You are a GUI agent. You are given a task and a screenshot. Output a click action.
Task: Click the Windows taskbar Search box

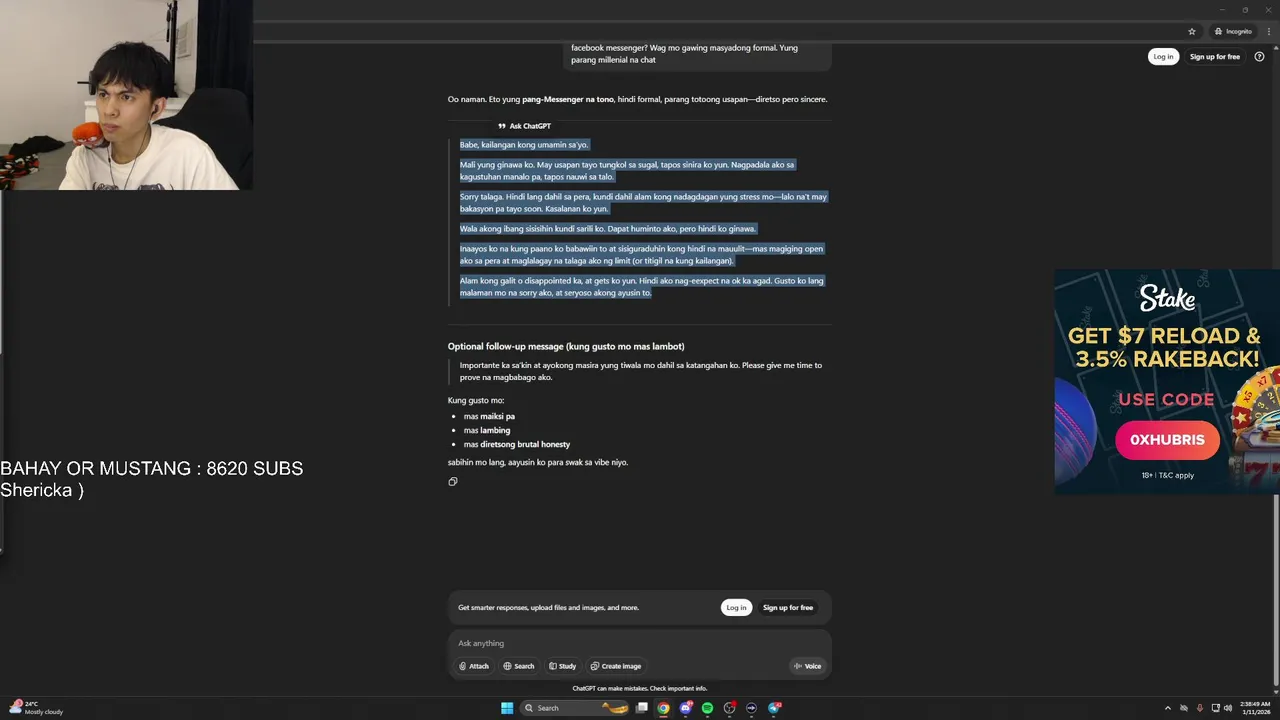574,708
